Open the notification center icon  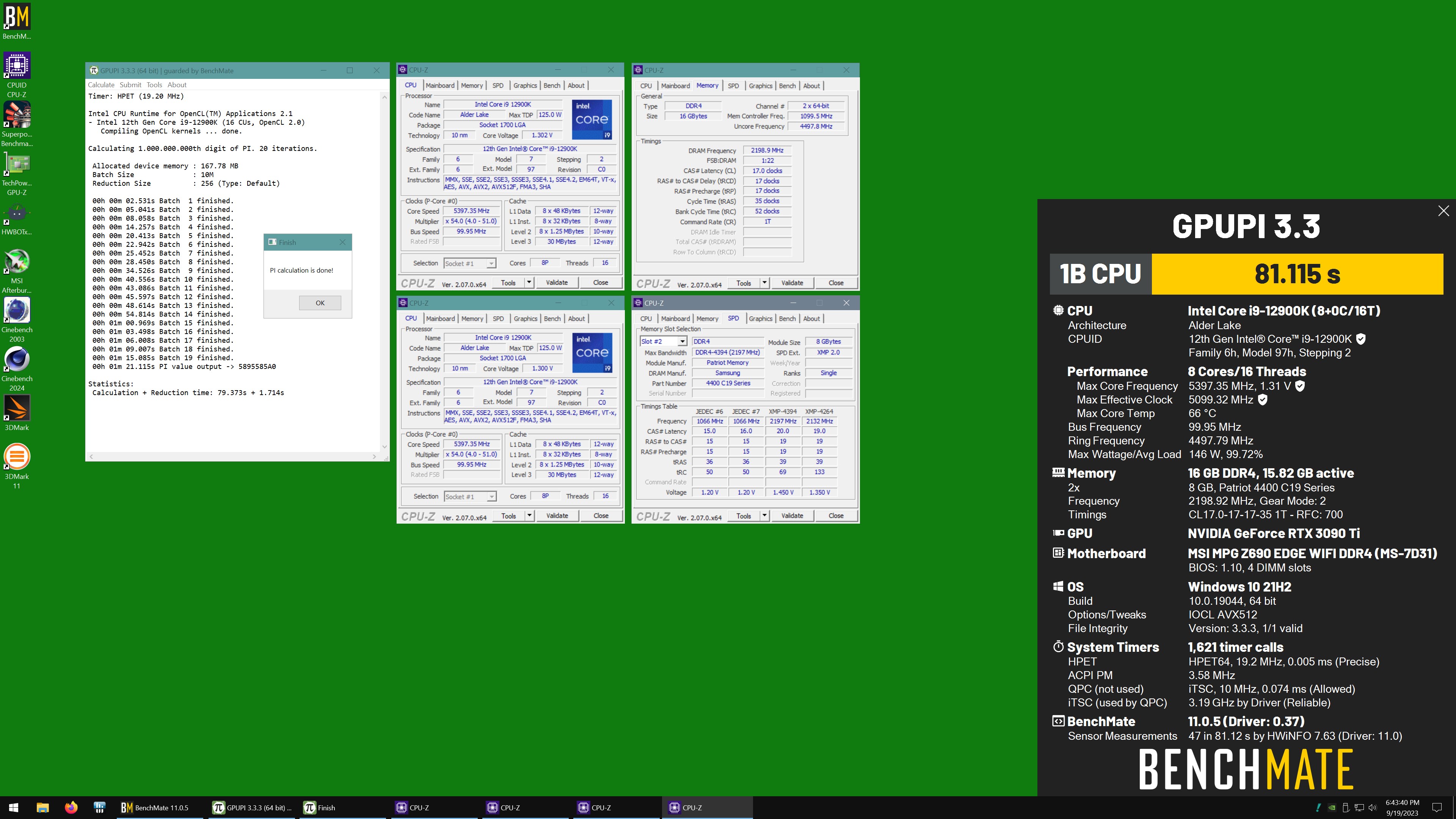click(1437, 808)
